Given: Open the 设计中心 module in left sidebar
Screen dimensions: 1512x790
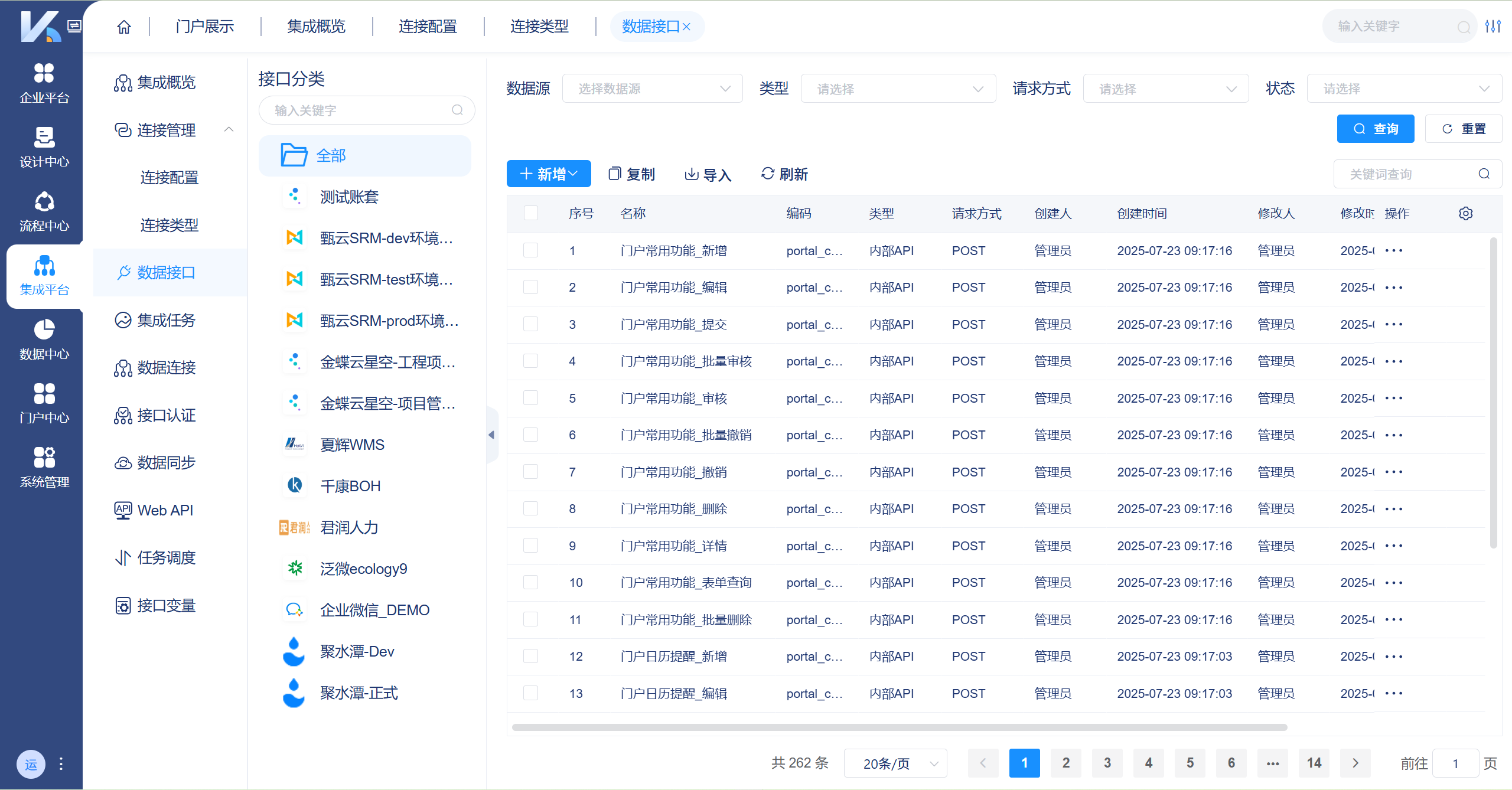Looking at the screenshot, I should [x=43, y=146].
